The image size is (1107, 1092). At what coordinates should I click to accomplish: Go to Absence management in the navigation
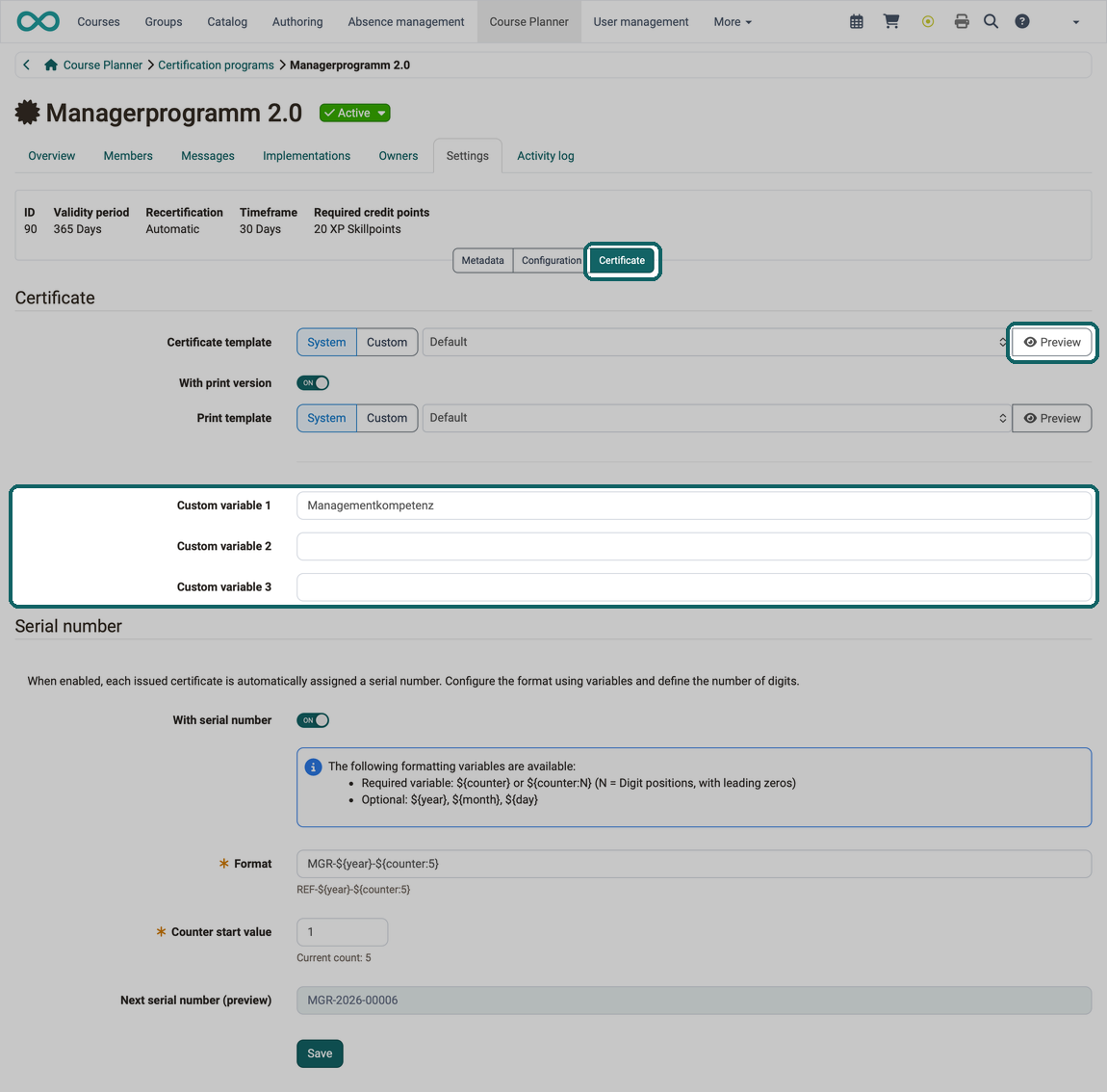click(x=406, y=22)
